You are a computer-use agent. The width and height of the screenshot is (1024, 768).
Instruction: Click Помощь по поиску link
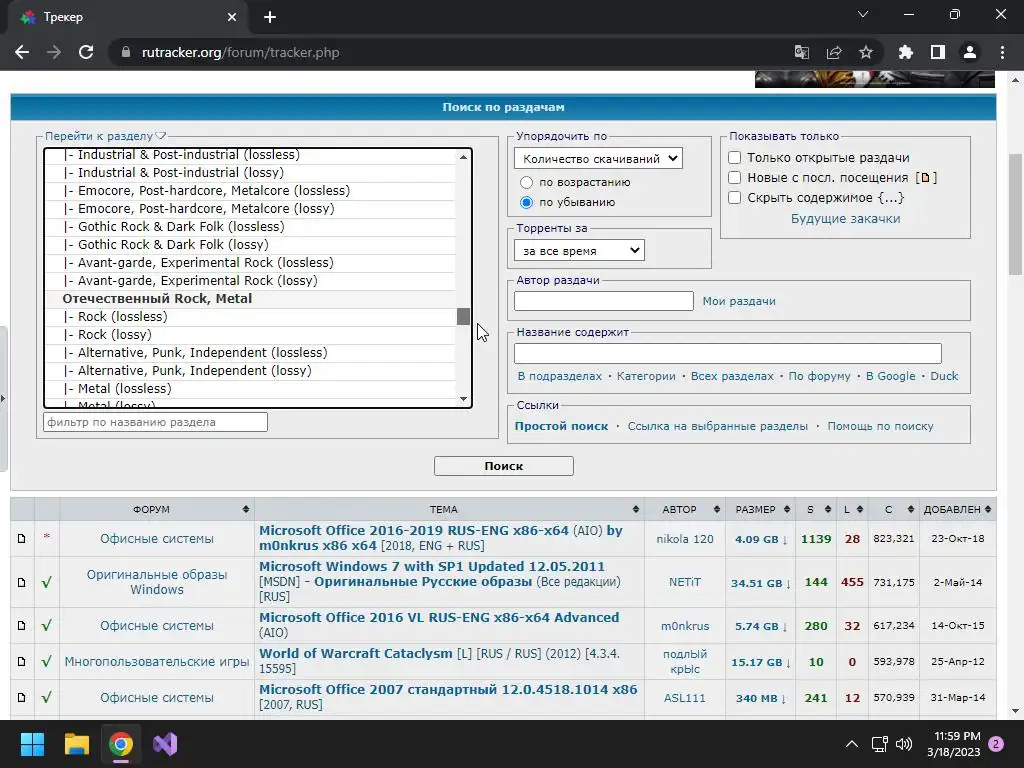[880, 426]
